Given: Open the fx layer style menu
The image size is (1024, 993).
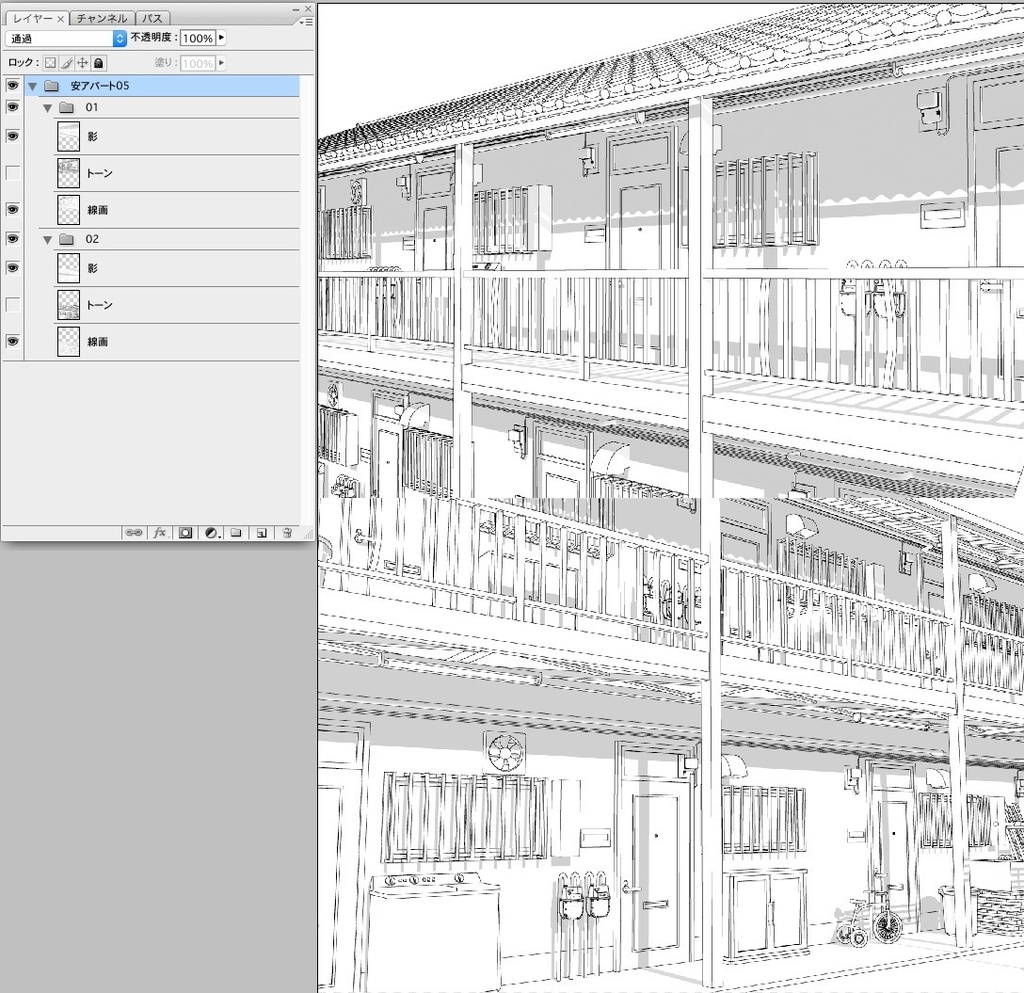Looking at the screenshot, I should click(x=160, y=533).
